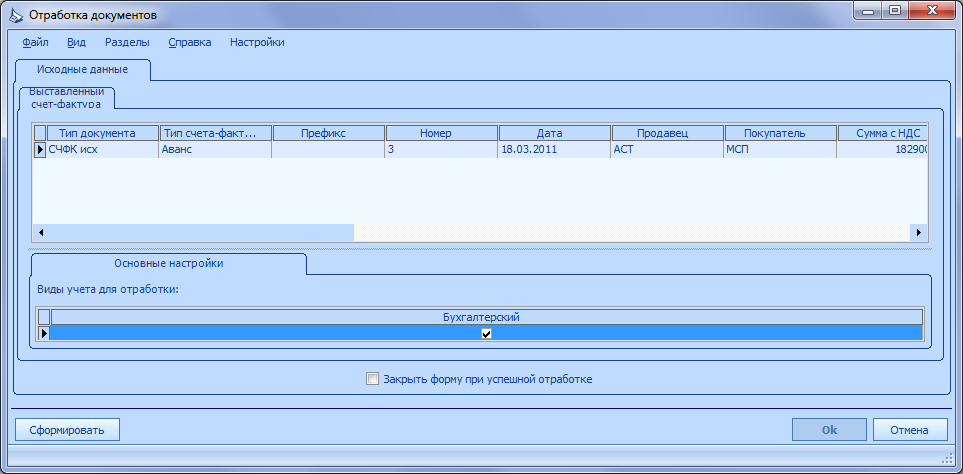963x474 pixels.
Task: Click the Сформировать button
Action: [67, 430]
